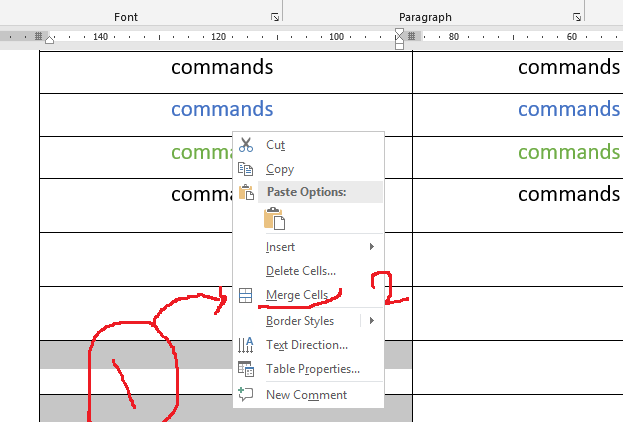The height and width of the screenshot is (422, 623).
Task: Click the Table Properties icon
Action: (x=246, y=369)
